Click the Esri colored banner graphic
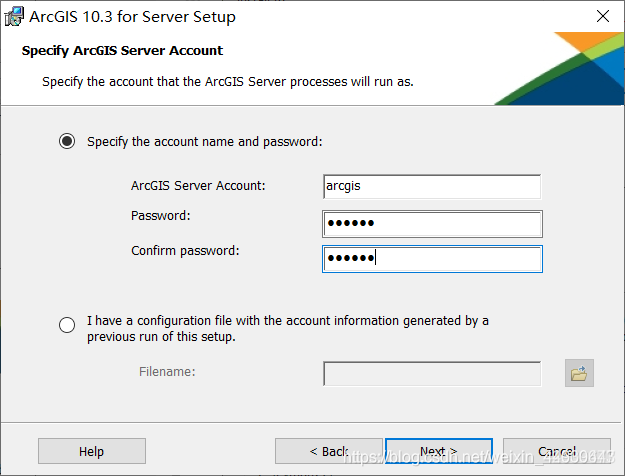 coord(559,69)
